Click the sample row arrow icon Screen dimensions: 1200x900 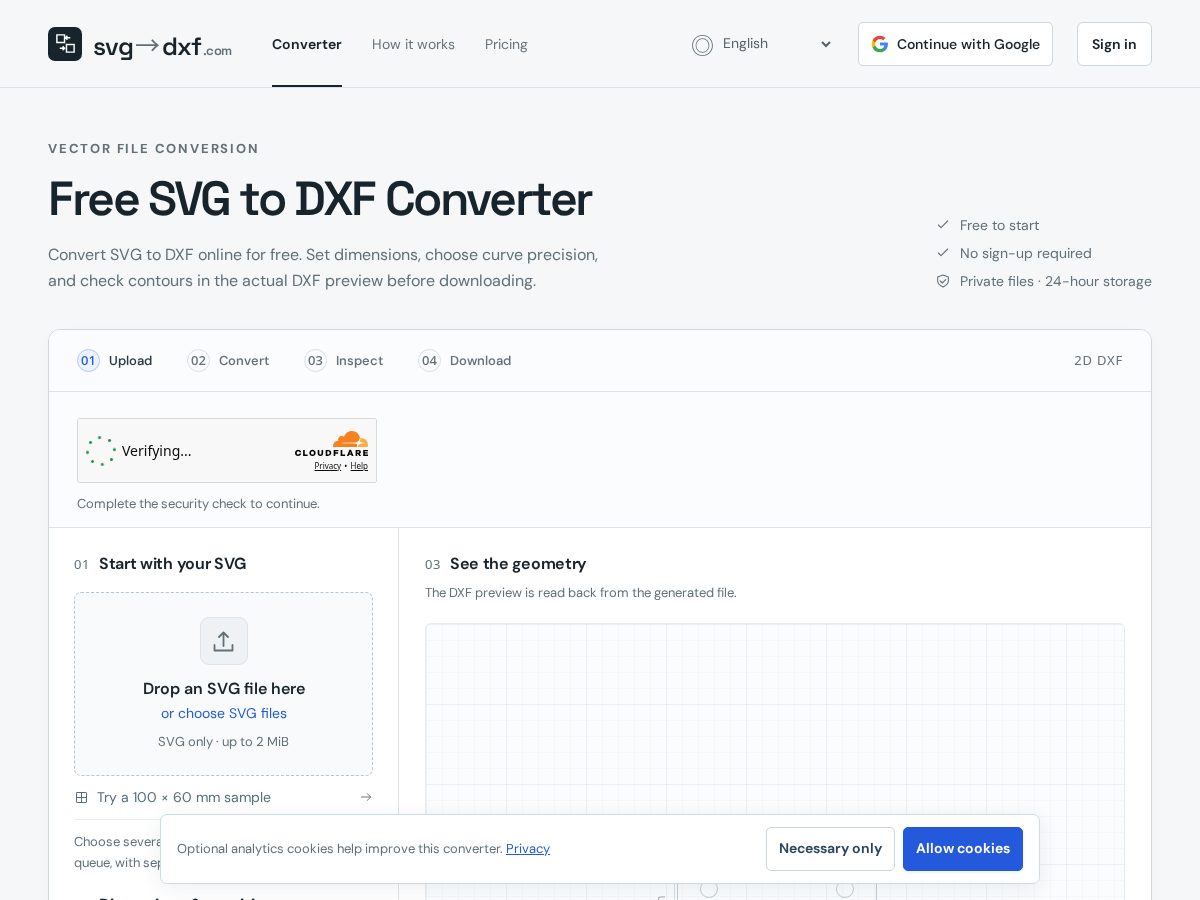[366, 797]
